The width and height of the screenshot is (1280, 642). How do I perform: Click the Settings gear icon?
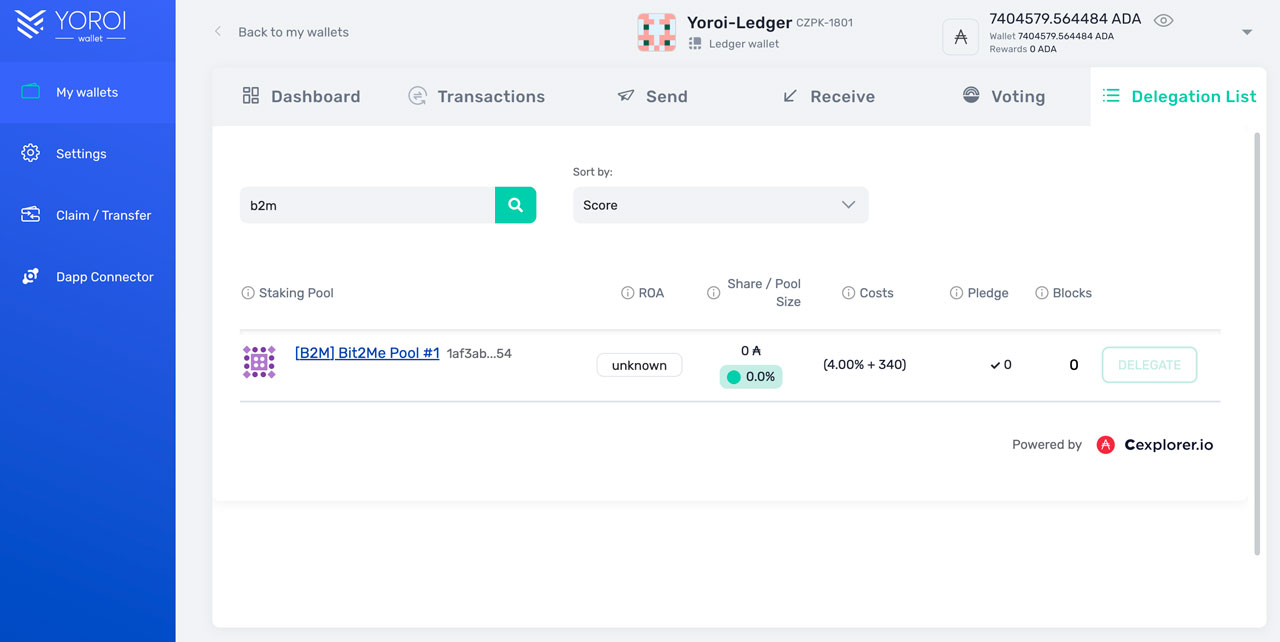coord(31,154)
